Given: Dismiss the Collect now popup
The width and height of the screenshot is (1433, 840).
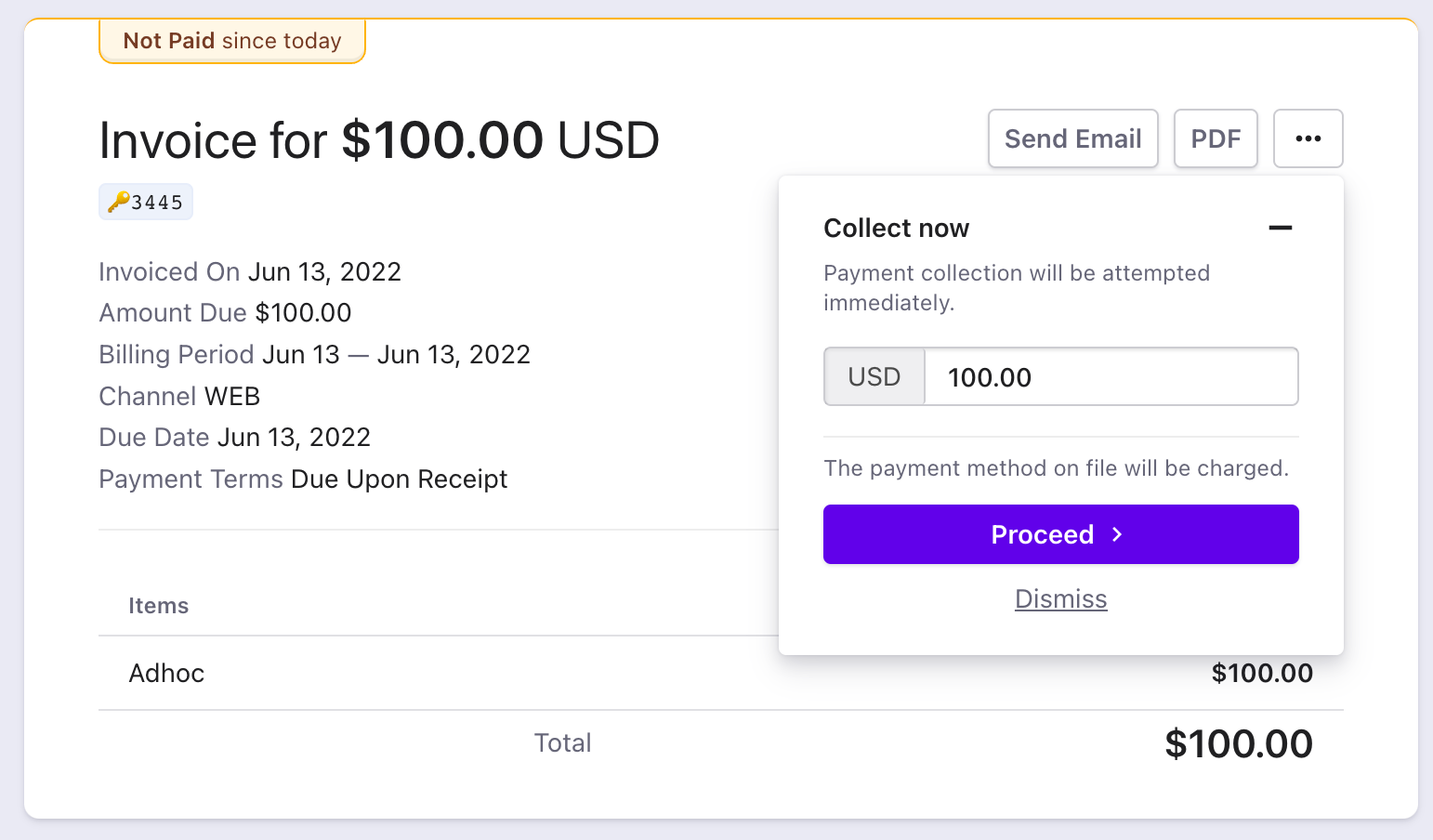Looking at the screenshot, I should tap(1060, 599).
